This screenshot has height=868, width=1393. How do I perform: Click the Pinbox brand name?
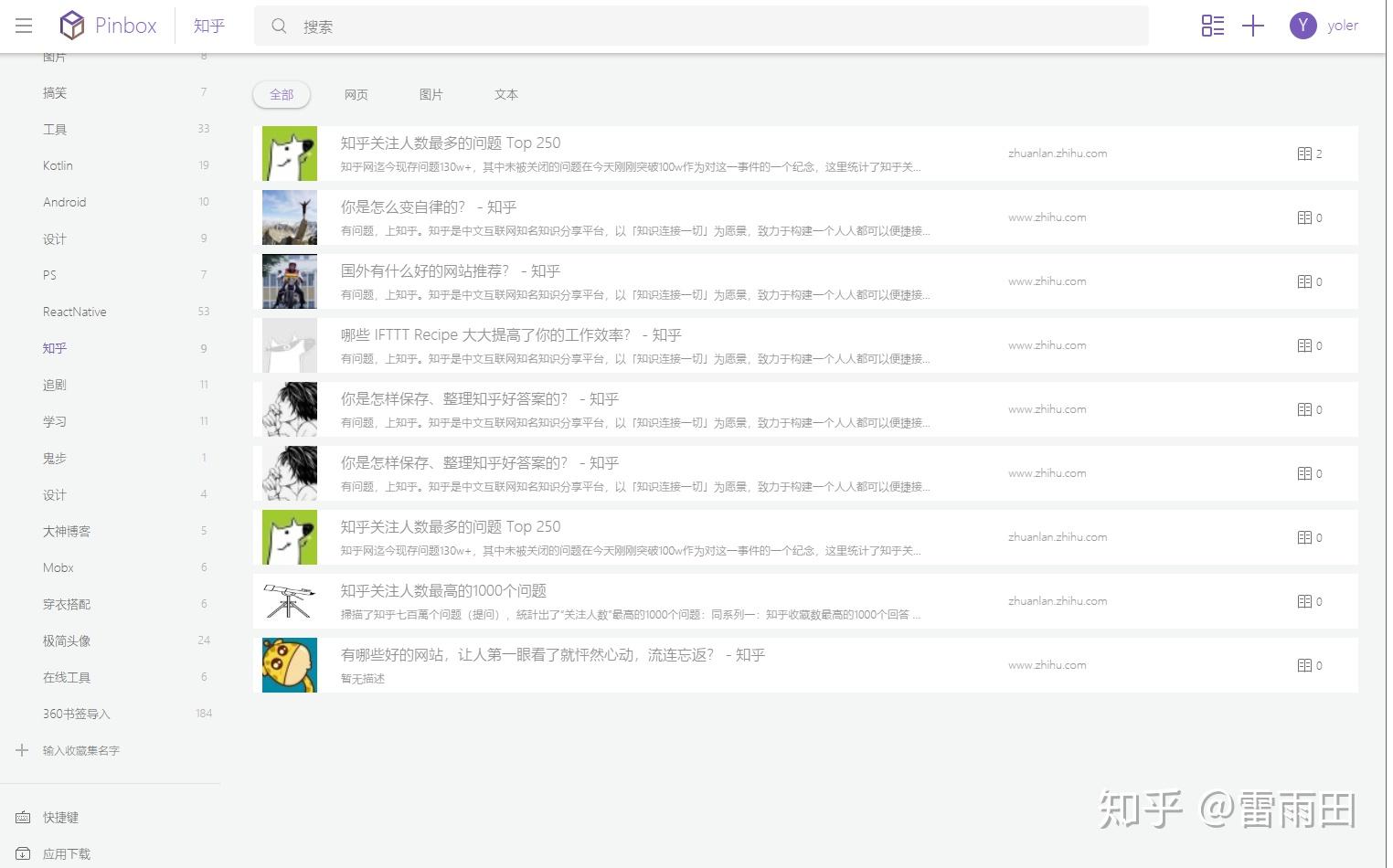pos(125,26)
